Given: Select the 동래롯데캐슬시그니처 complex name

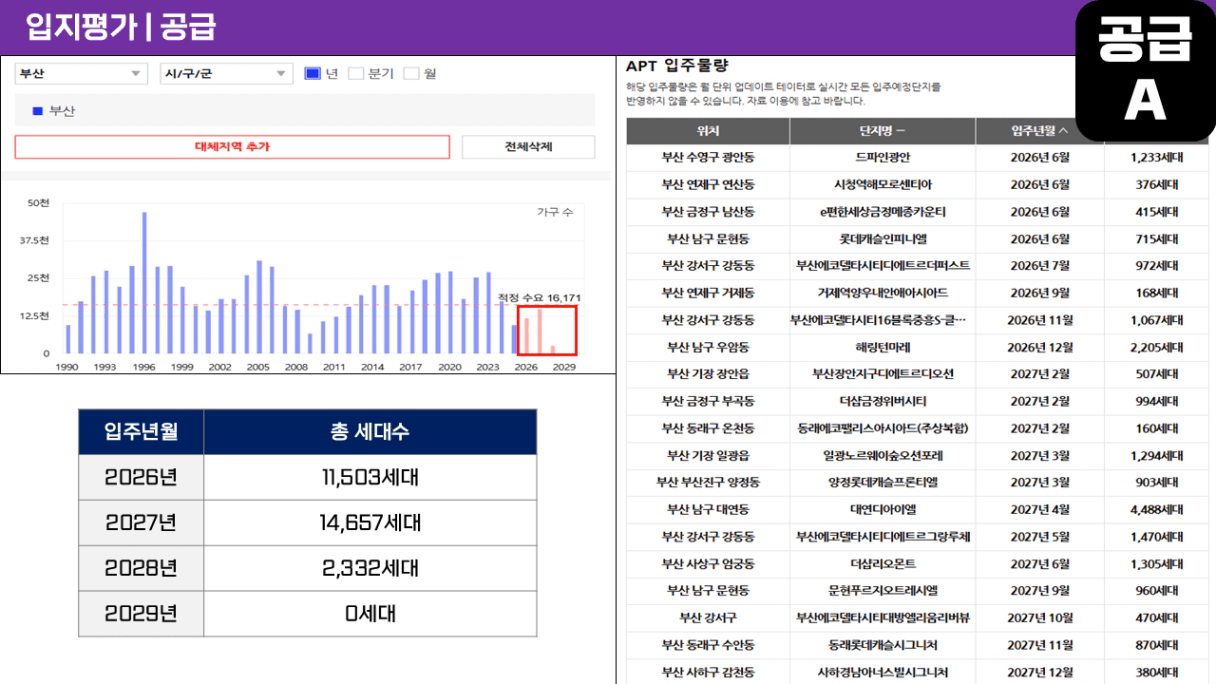Looking at the screenshot, I should 883,645.
